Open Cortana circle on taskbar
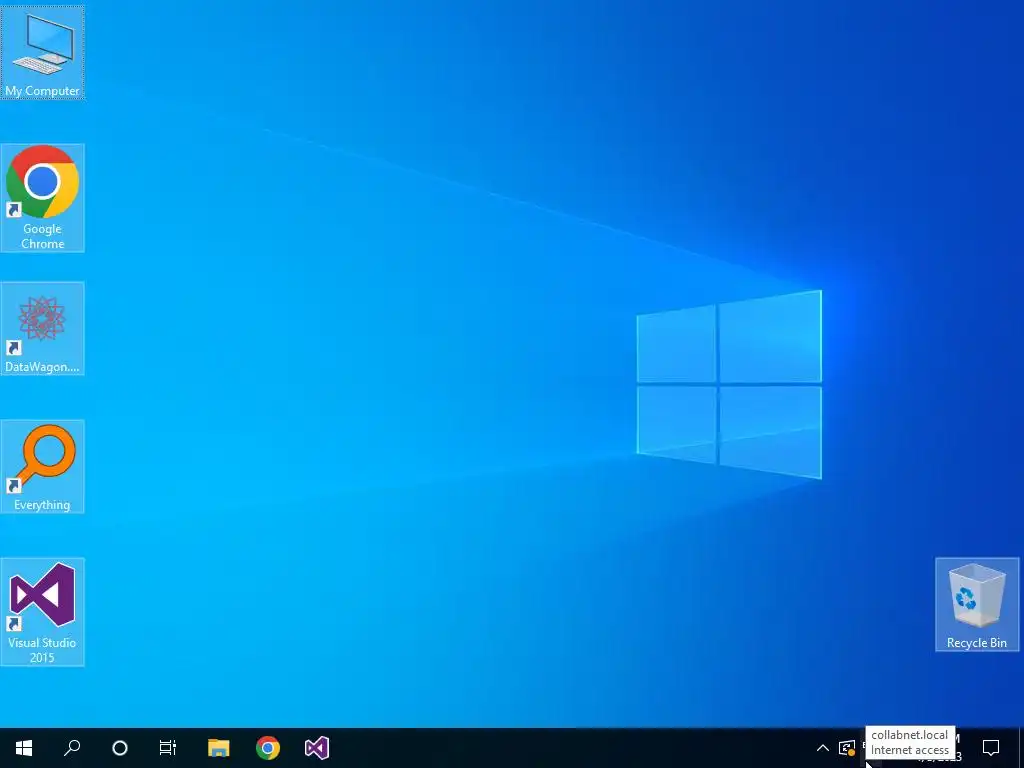 coord(120,748)
